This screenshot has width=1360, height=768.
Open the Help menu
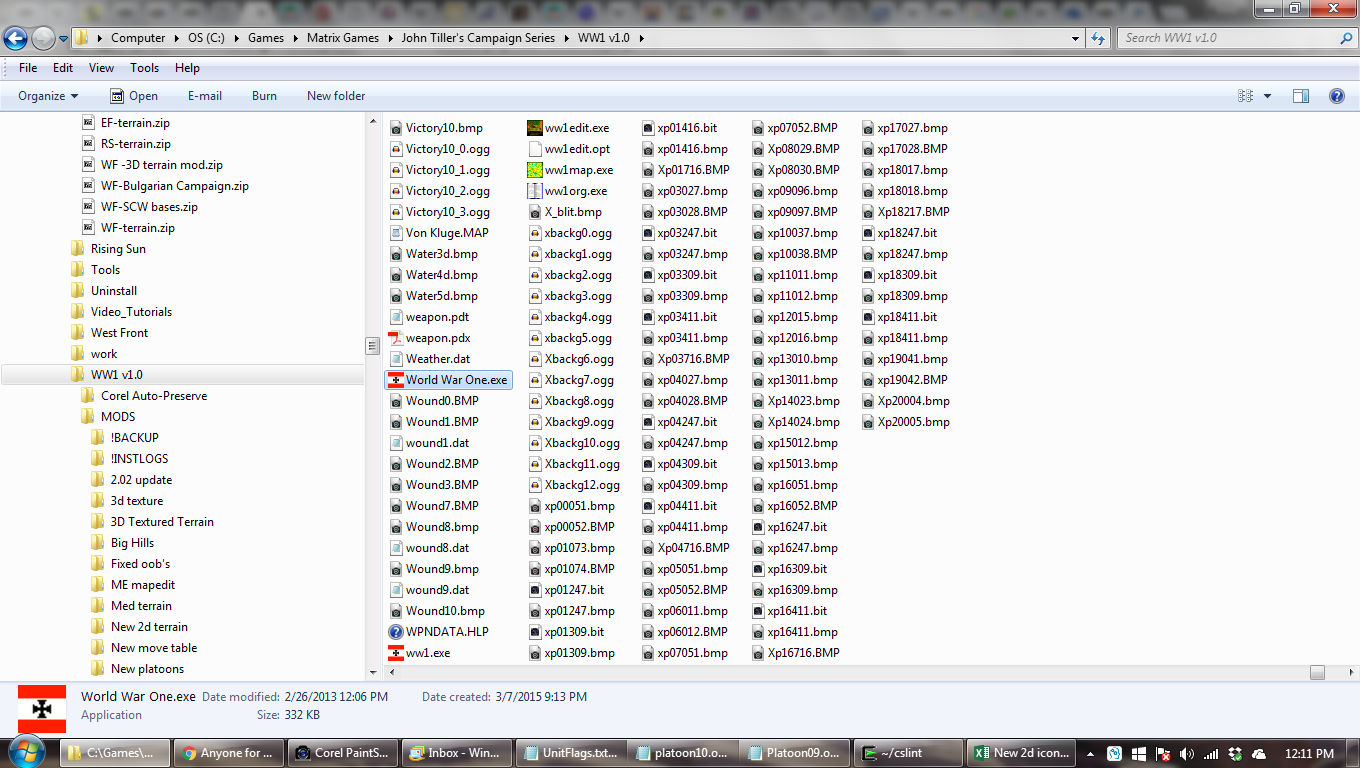point(187,68)
